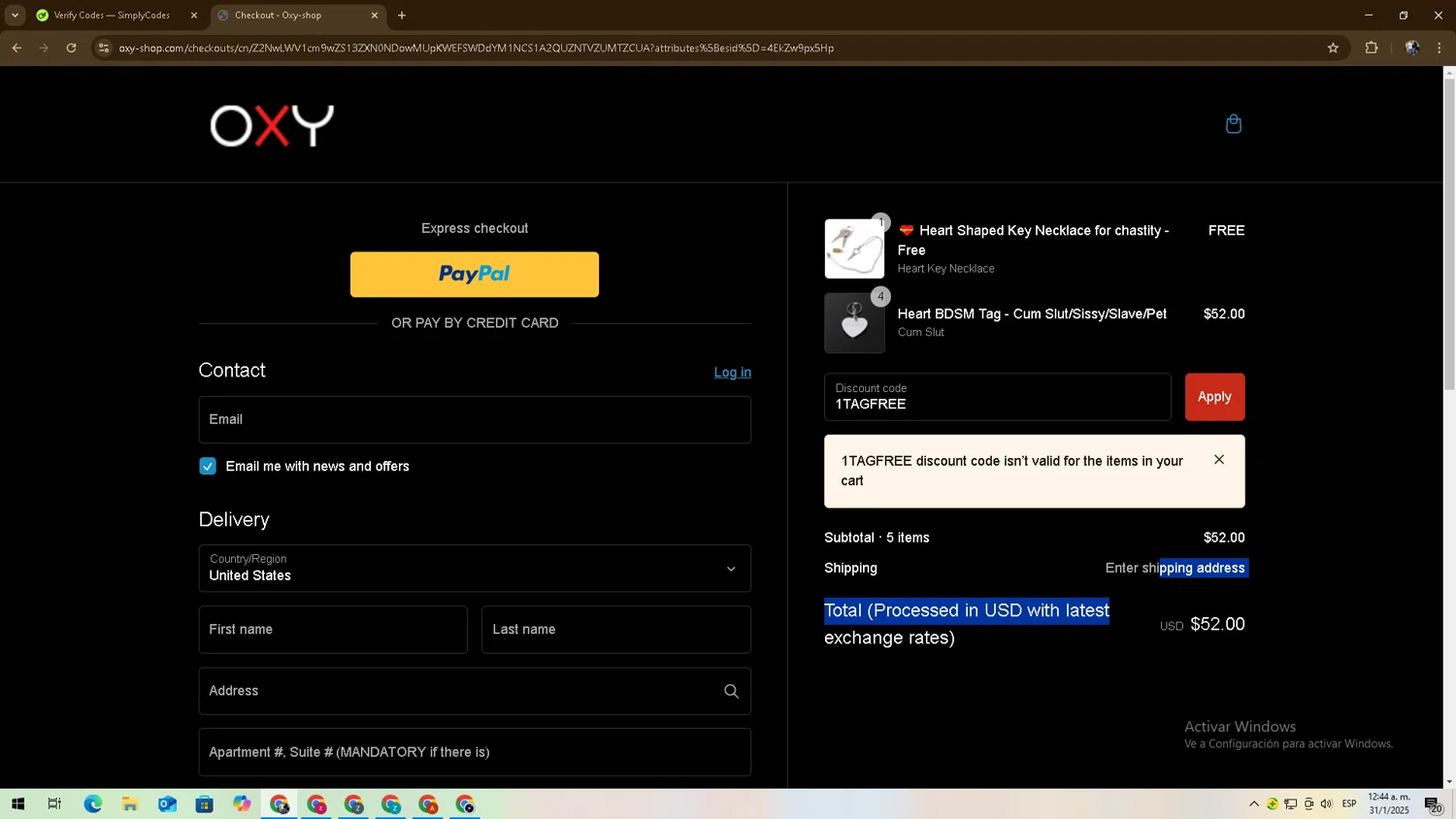The image size is (1456, 819).
Task: Open the network icon in system tray
Action: coord(1291,804)
